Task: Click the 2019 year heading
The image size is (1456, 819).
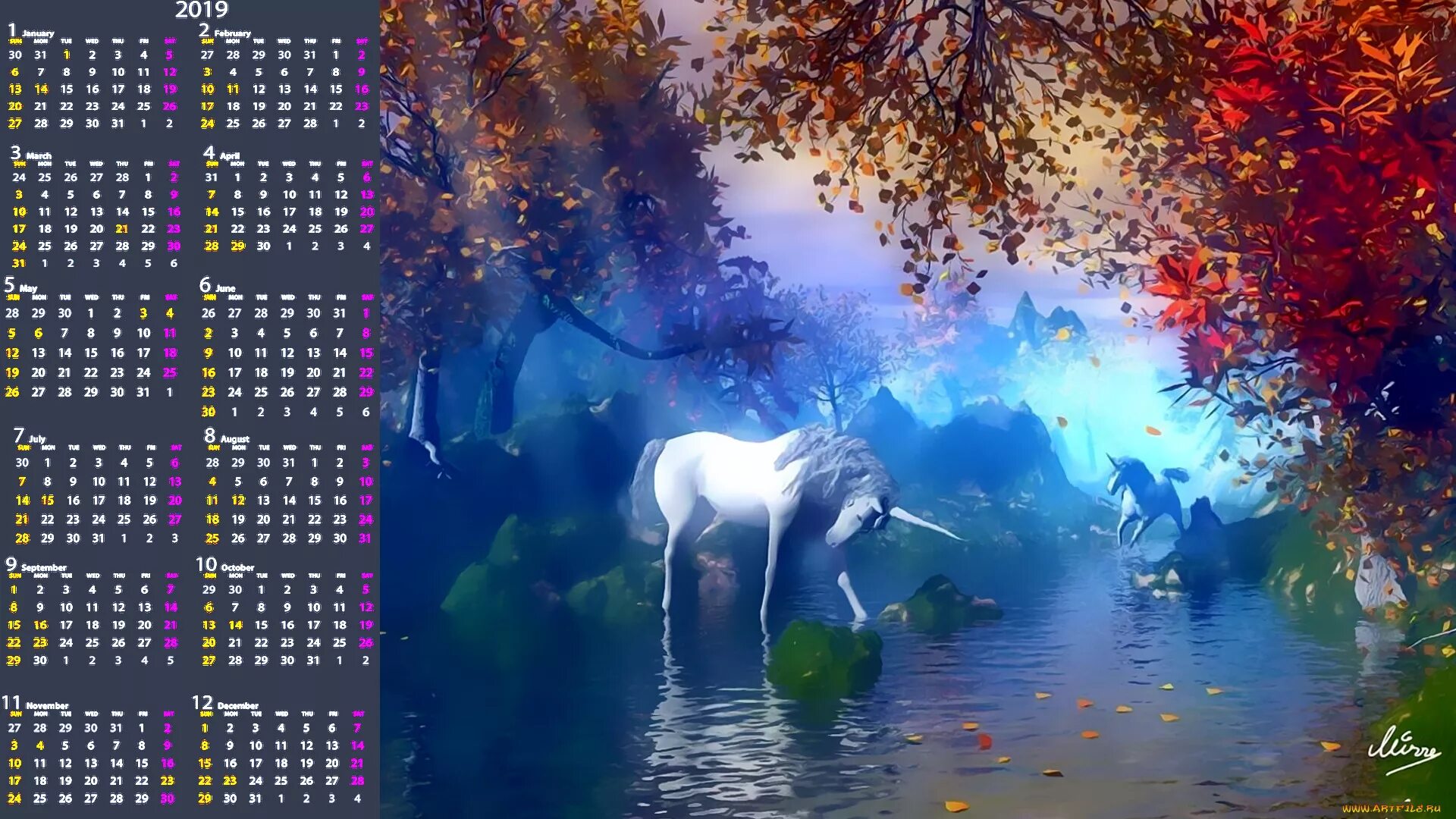Action: click(x=201, y=10)
